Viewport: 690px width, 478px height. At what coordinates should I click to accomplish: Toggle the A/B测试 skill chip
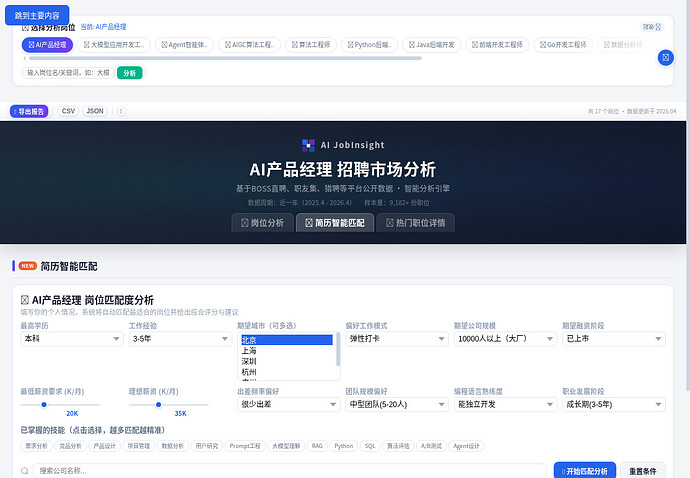click(x=431, y=446)
